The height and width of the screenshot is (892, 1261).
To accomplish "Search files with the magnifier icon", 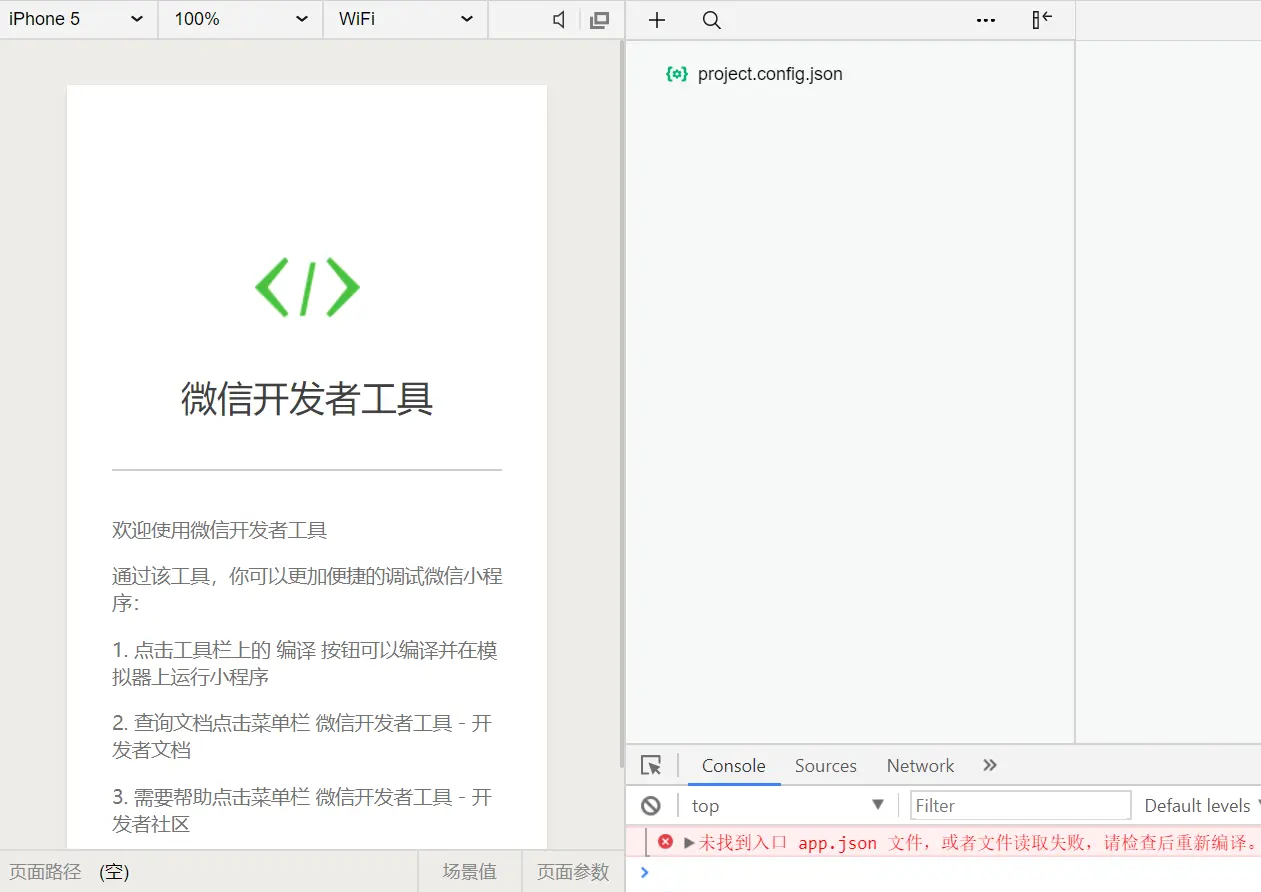I will [x=712, y=20].
